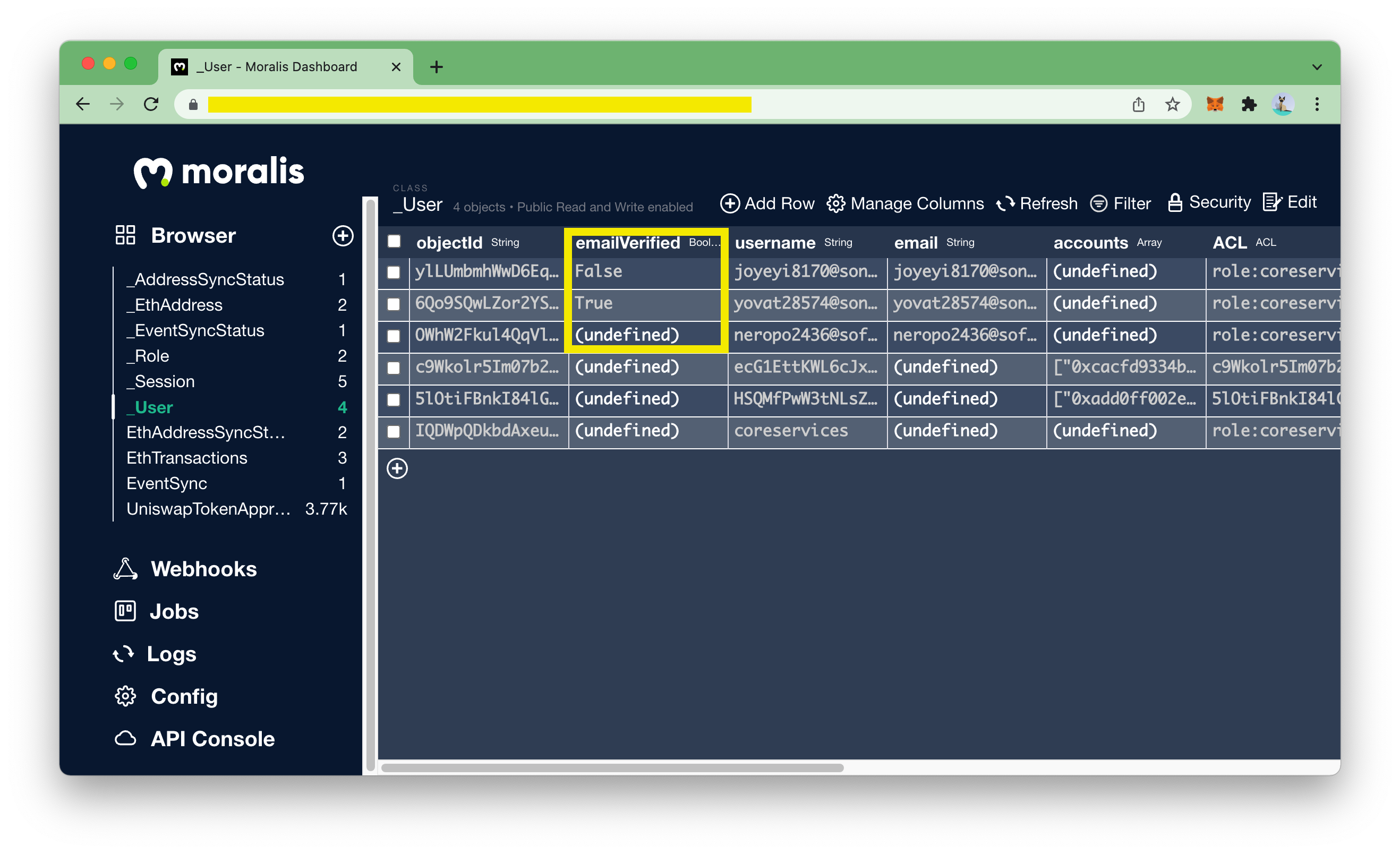The height and width of the screenshot is (854, 1400).
Task: Click the sidebar vertical scrollbar
Action: 371,486
